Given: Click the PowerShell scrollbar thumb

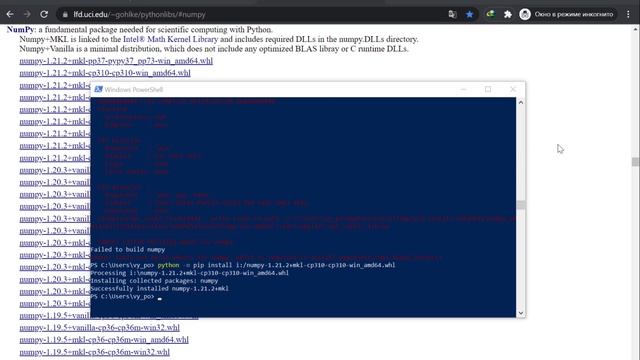Looking at the screenshot, I should pos(520,205).
